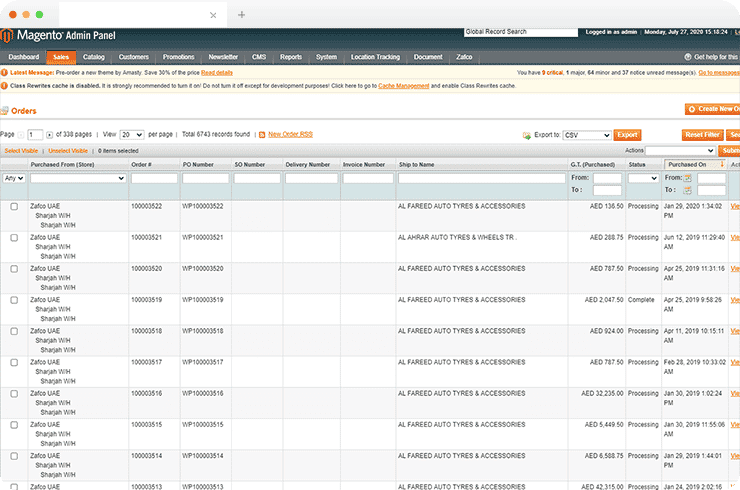Open the Status filter dropdown

(643, 178)
